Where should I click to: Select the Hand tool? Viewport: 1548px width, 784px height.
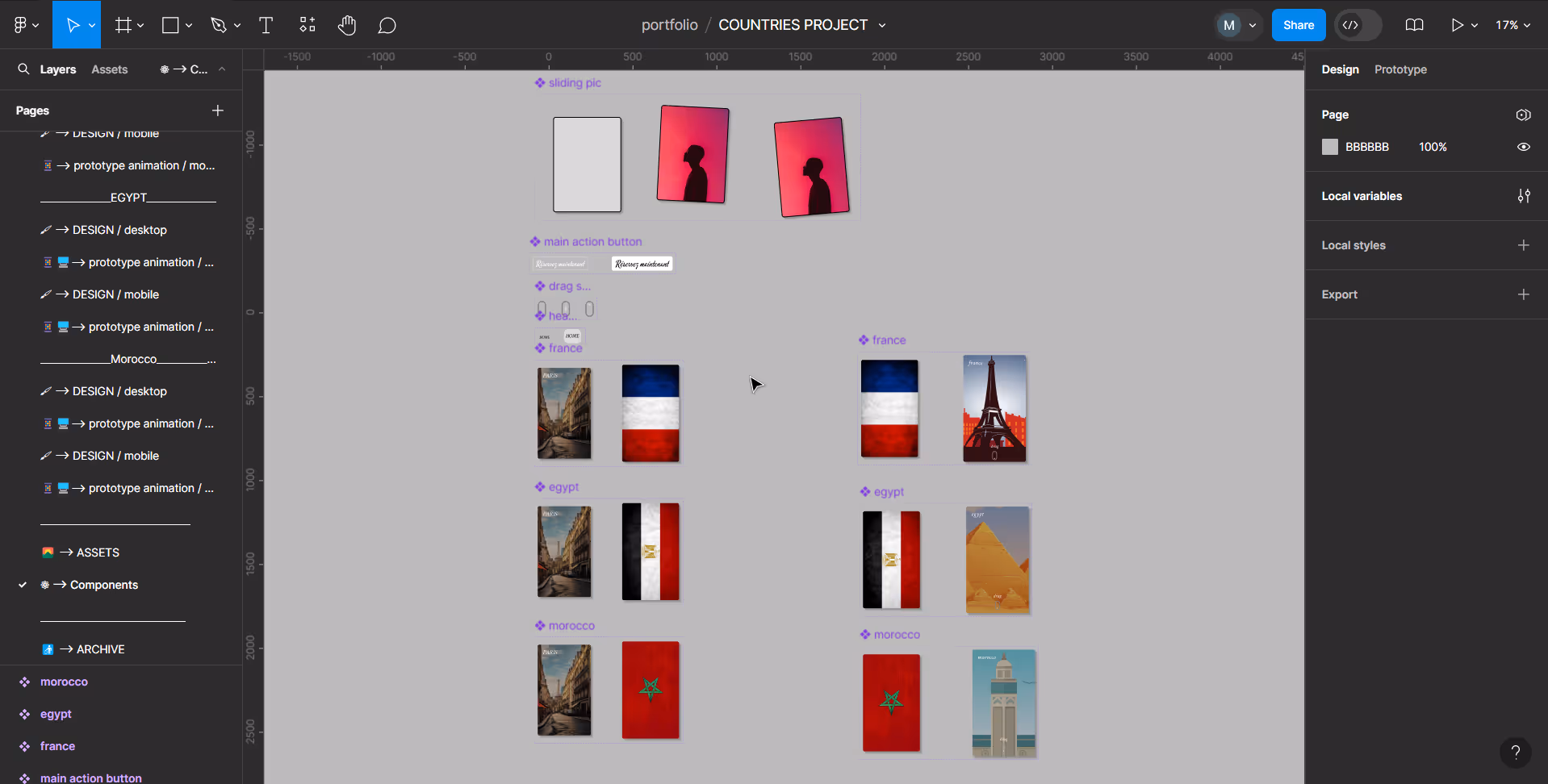347,25
